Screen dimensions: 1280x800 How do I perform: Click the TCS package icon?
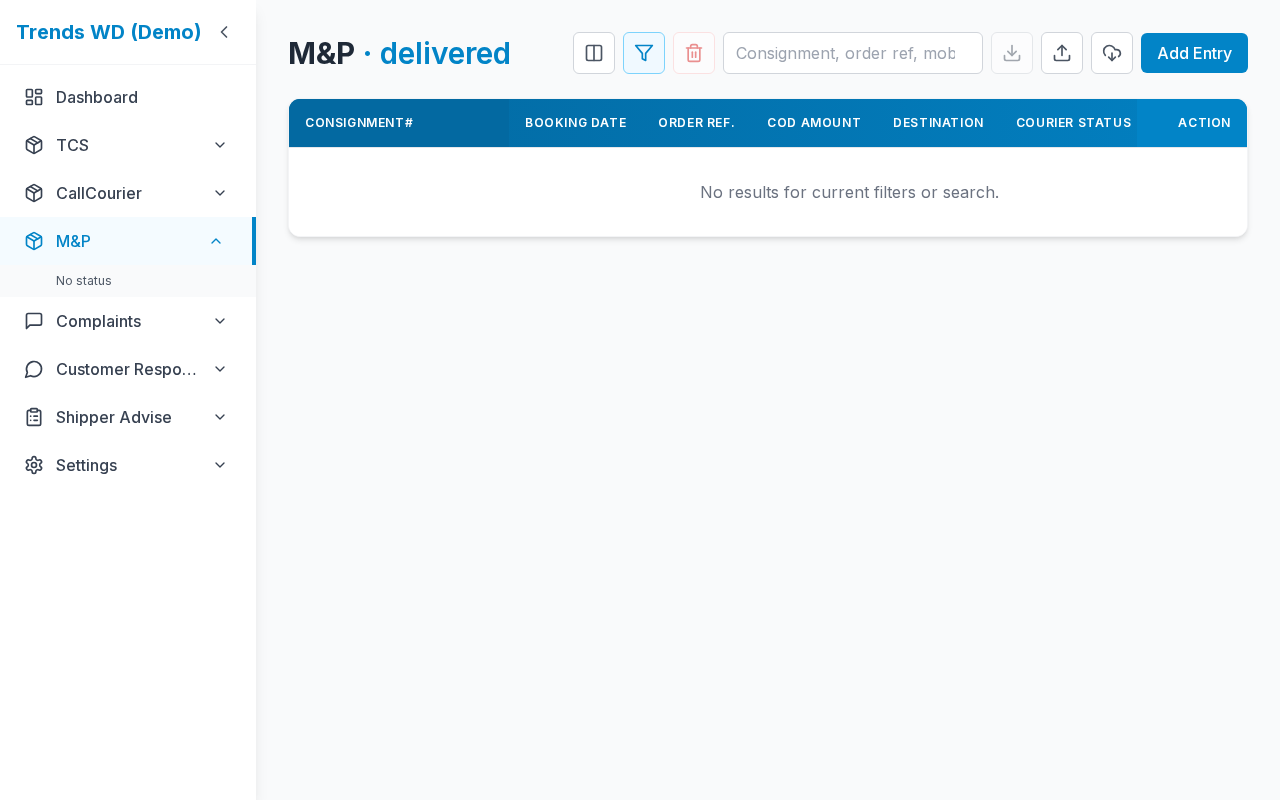[34, 145]
